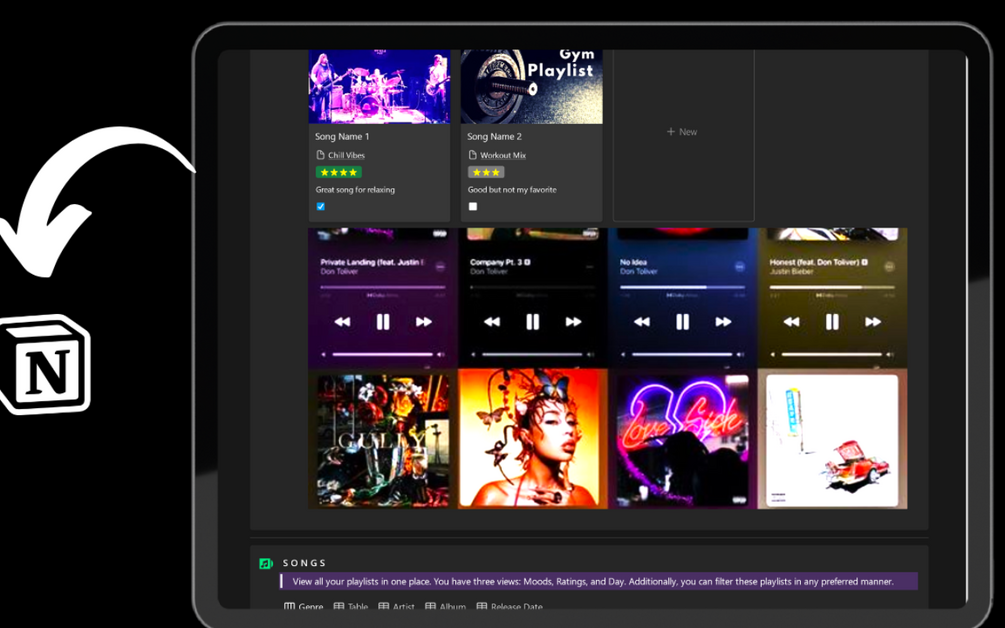The height and width of the screenshot is (628, 1005).
Task: Click the four-star green rating tag
Action: (x=338, y=172)
